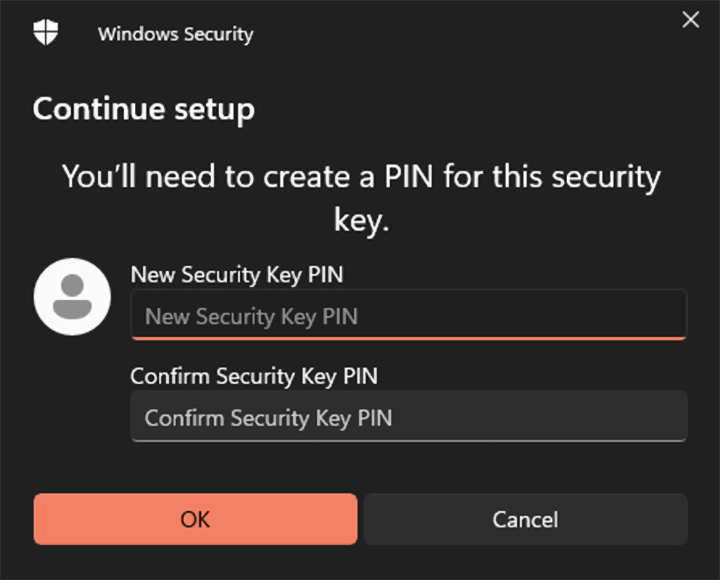Place cursor in the second PIN textbox

click(408, 417)
